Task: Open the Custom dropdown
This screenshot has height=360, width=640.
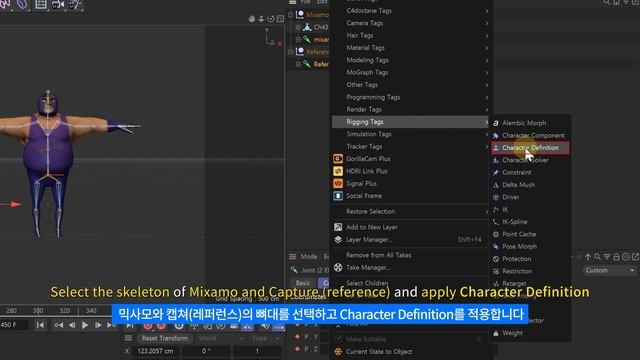Action: pyautogui.click(x=609, y=270)
